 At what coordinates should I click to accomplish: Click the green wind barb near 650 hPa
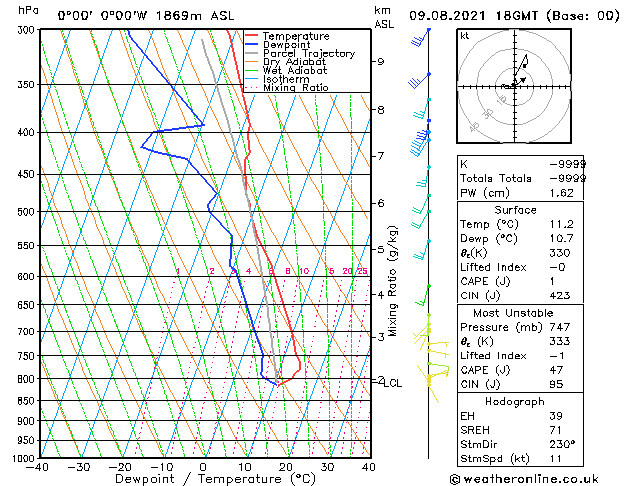[x=423, y=296]
